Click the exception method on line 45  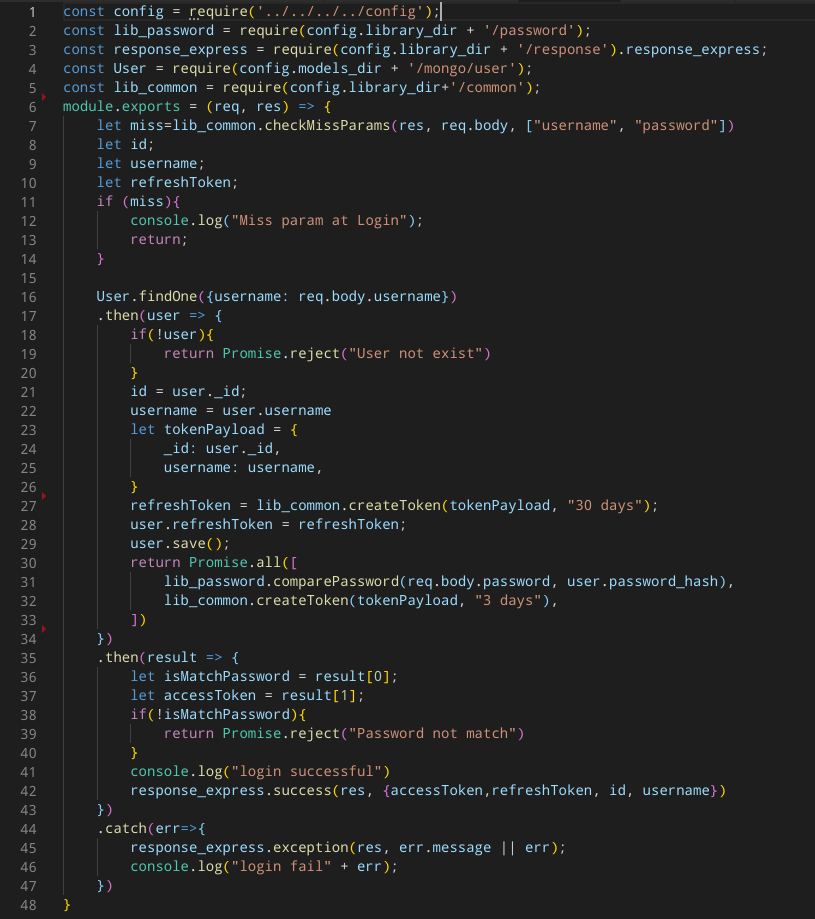[311, 847]
